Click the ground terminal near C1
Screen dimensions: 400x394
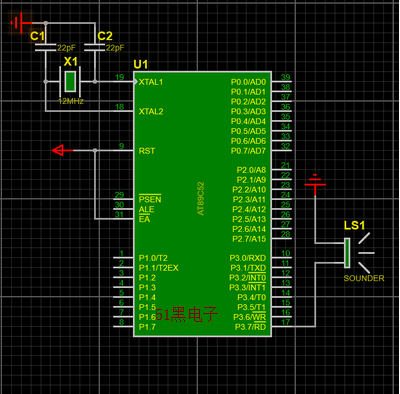[21, 23]
